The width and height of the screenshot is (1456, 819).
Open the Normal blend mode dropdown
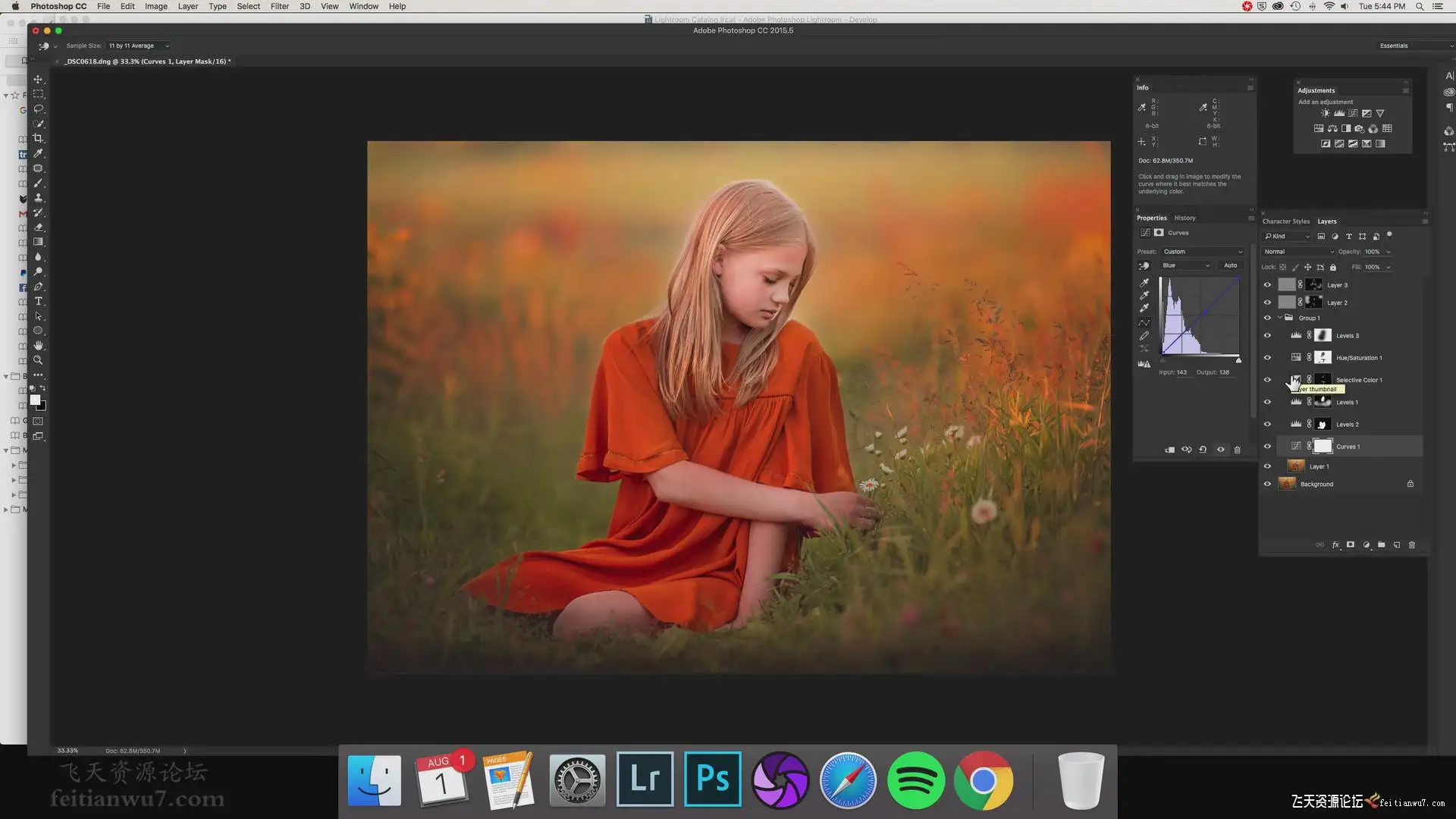coord(1298,252)
